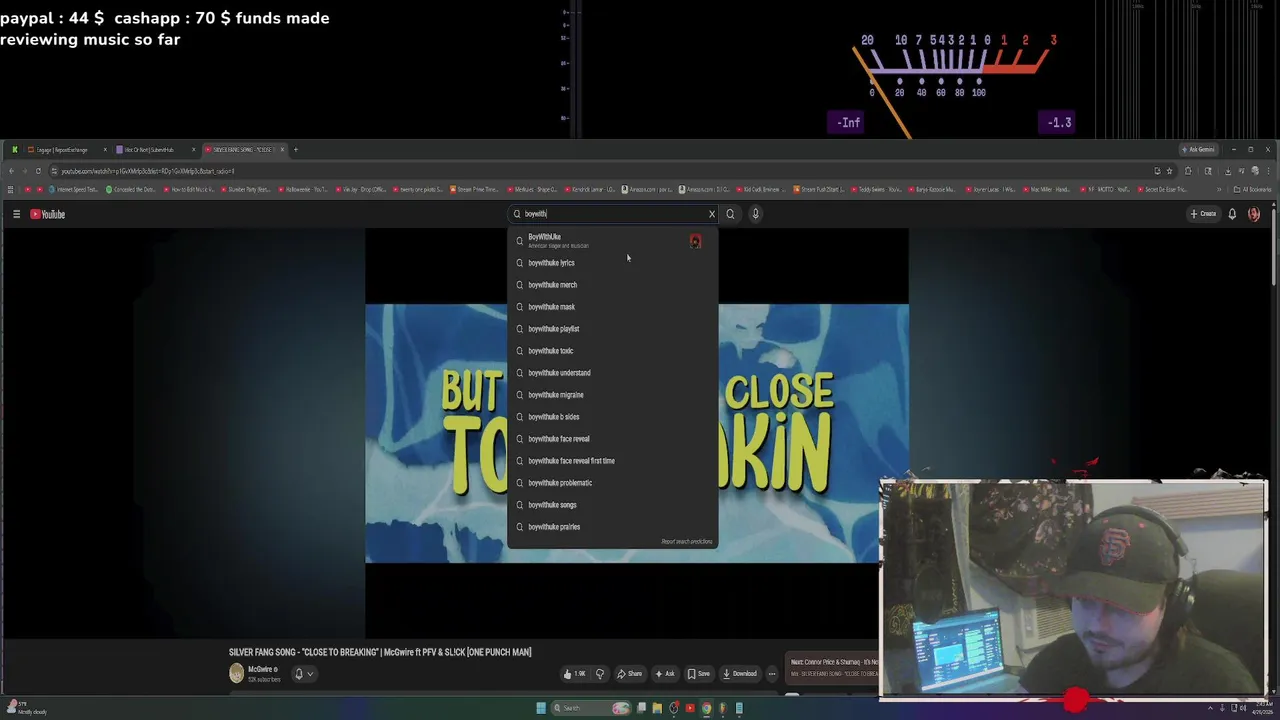Click Report search predictions link

[x=687, y=542]
